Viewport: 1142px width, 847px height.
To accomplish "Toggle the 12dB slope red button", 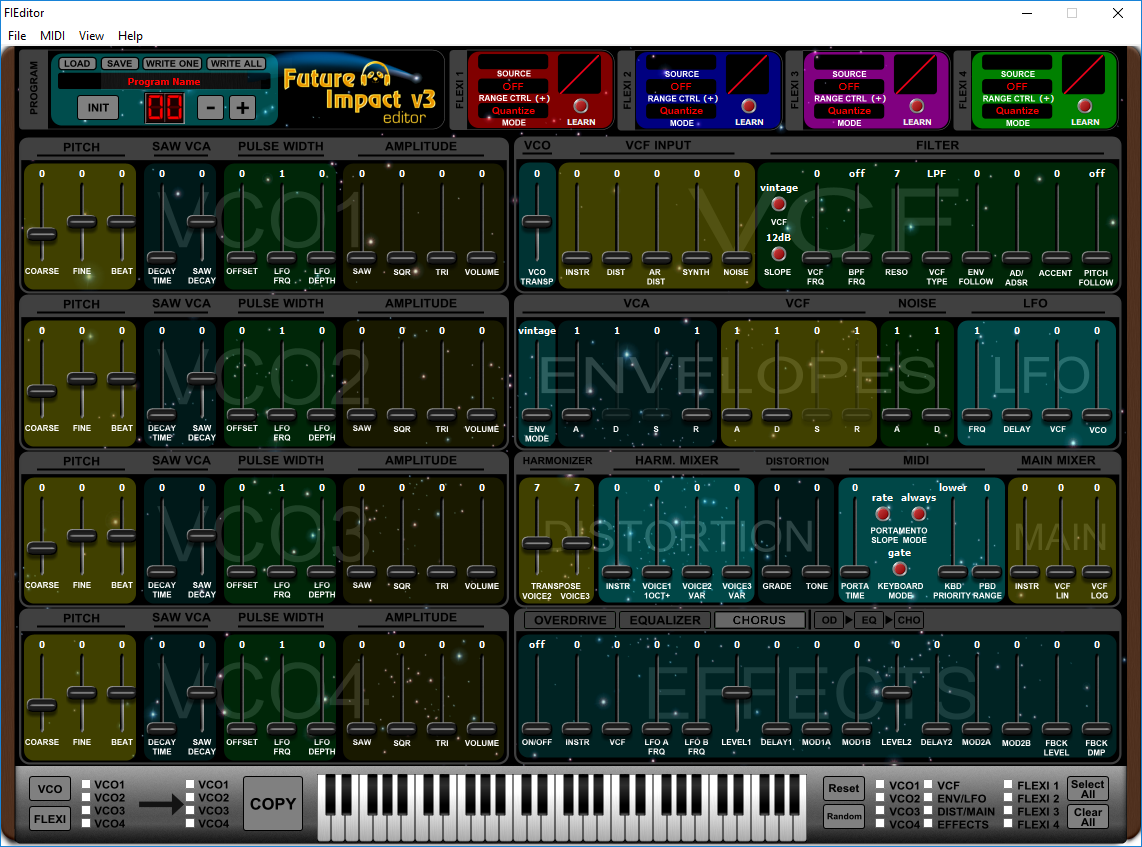I will [779, 253].
